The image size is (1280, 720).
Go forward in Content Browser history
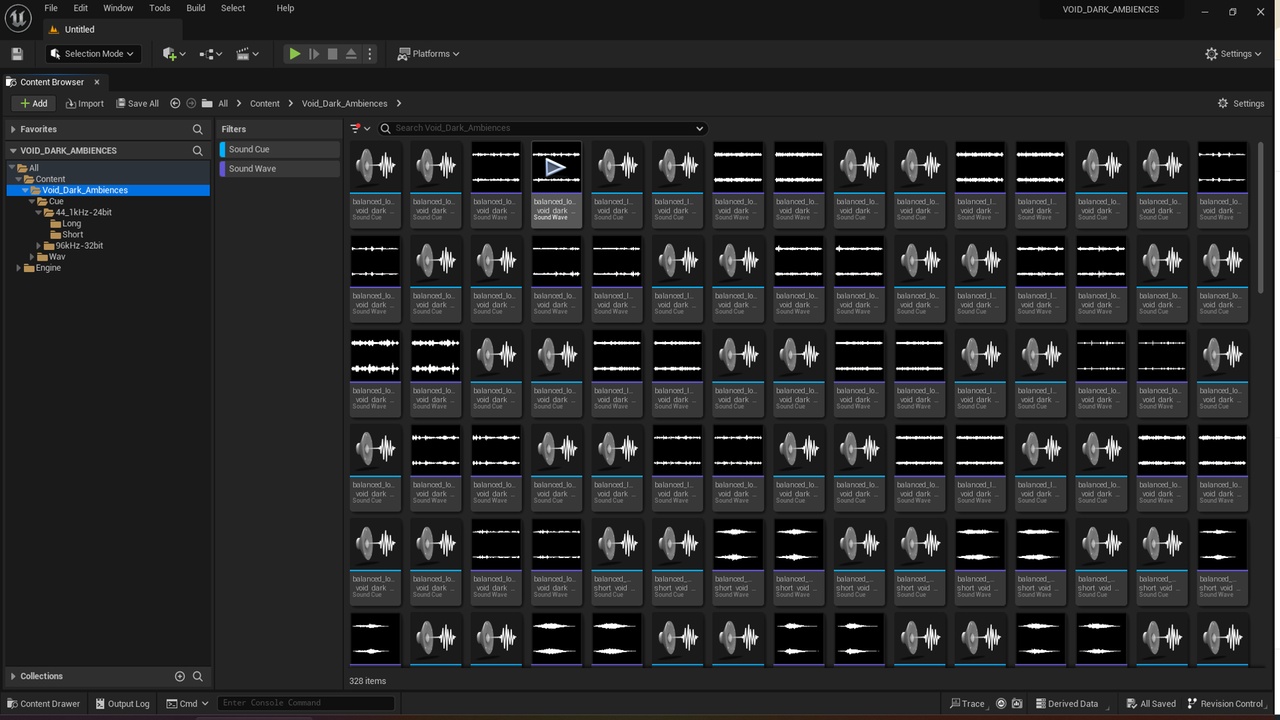191,103
